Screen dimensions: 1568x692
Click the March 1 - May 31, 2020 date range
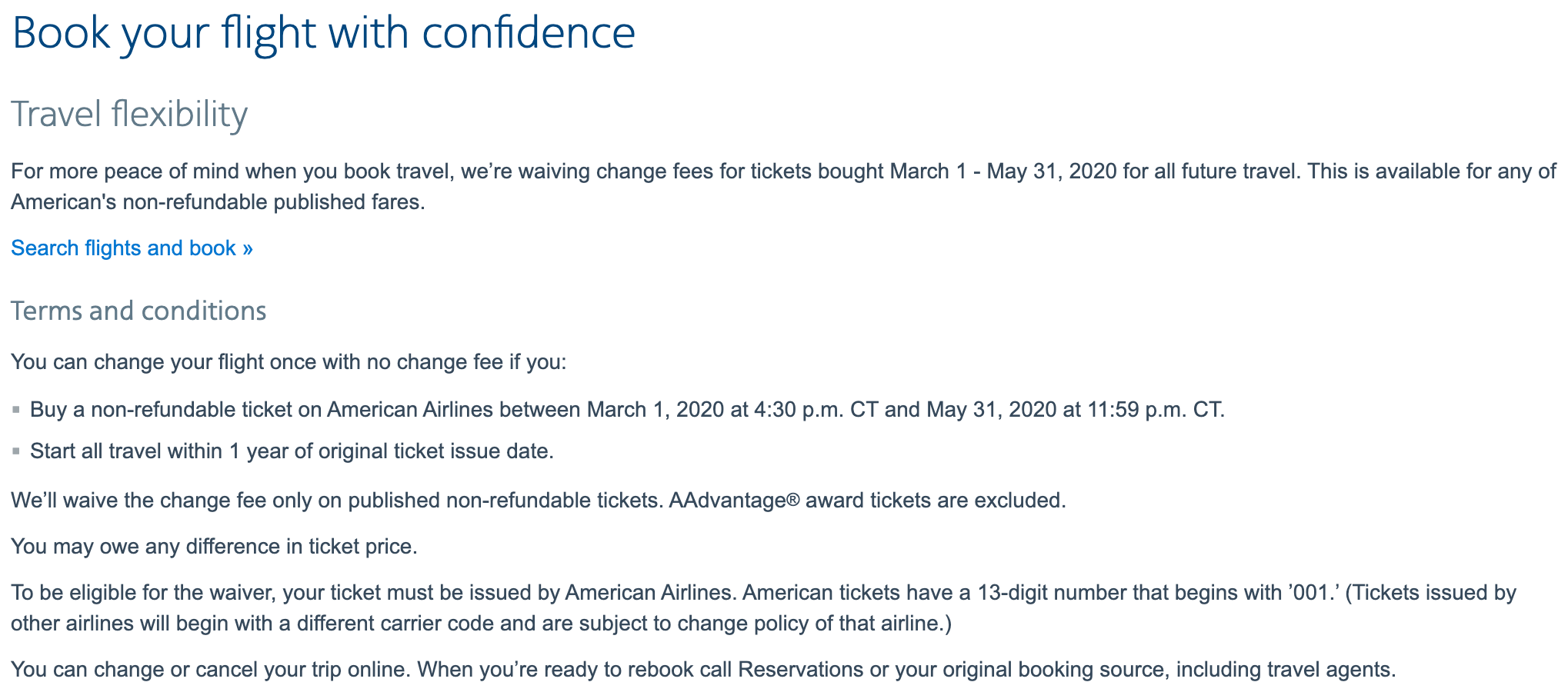point(1003,171)
